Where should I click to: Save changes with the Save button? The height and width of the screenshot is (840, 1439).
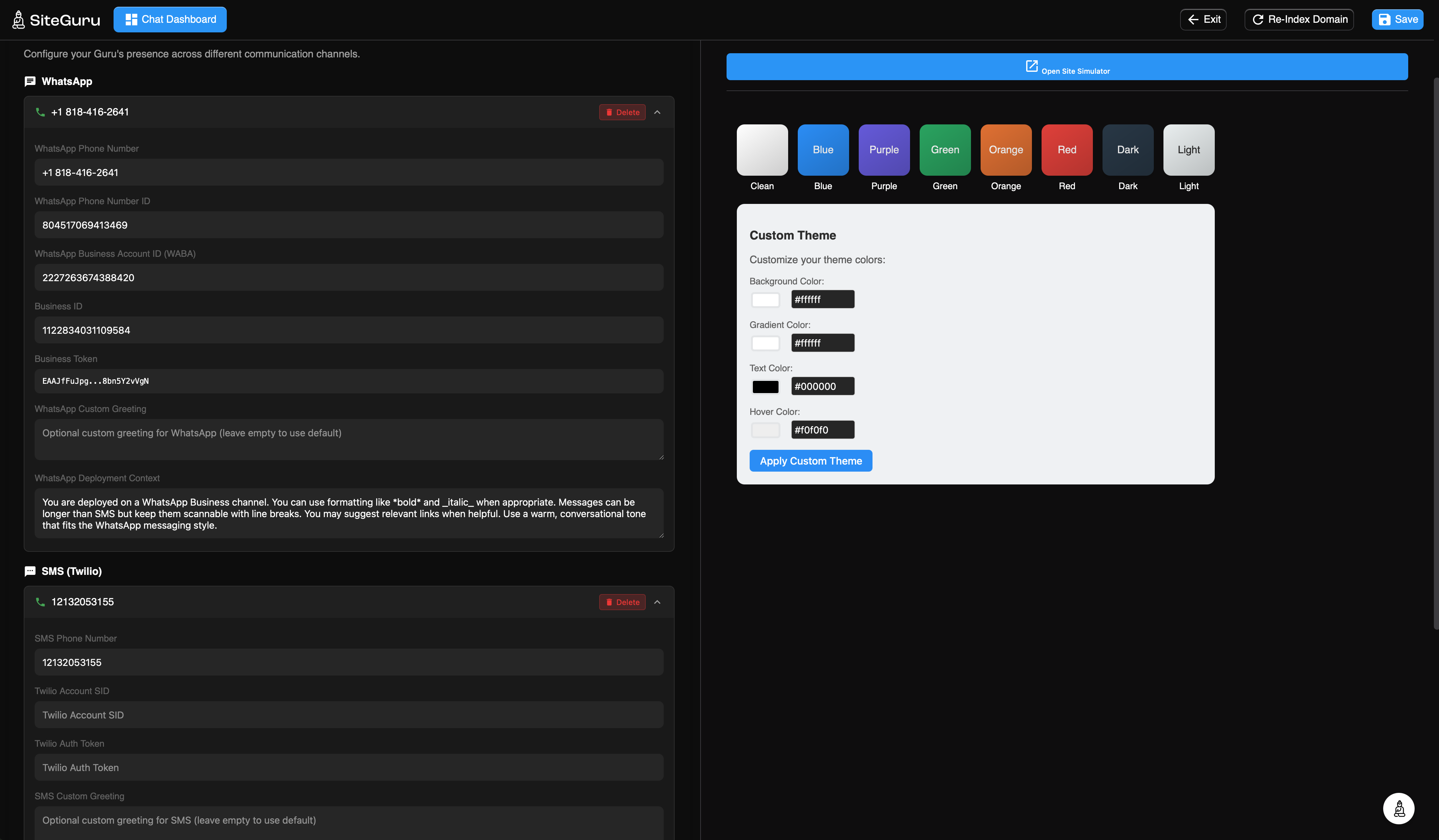click(1397, 20)
